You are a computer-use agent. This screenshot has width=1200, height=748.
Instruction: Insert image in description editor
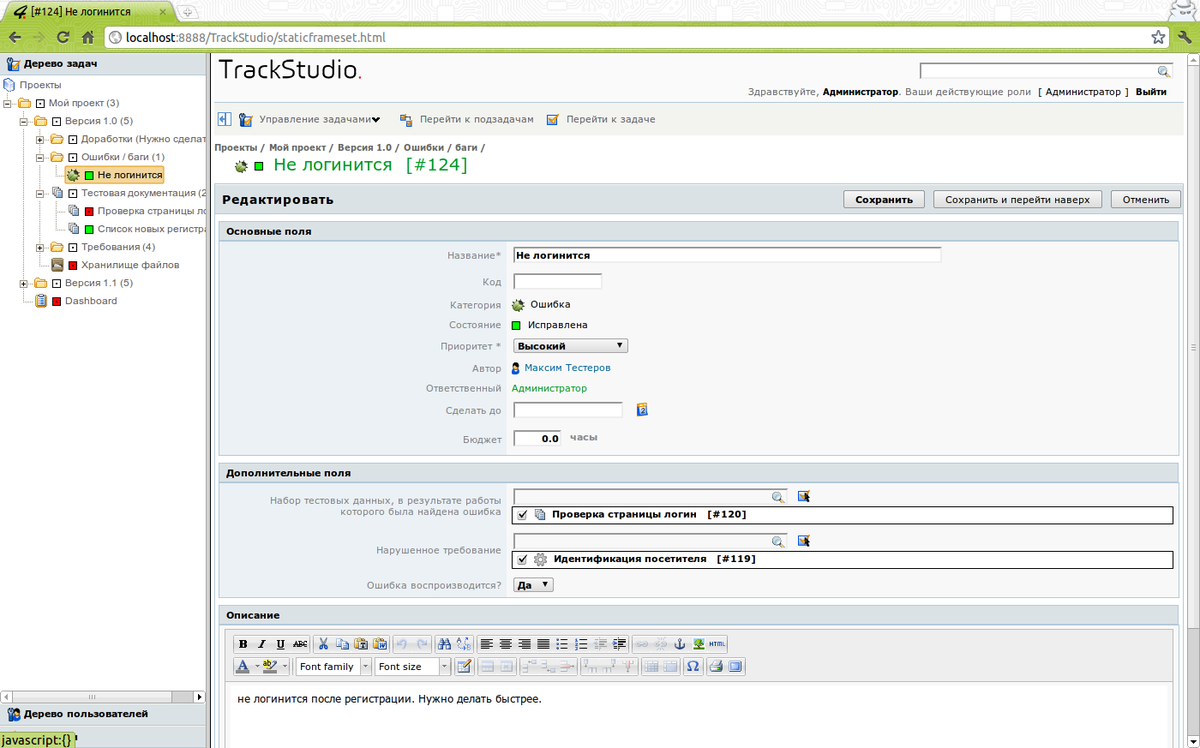699,644
